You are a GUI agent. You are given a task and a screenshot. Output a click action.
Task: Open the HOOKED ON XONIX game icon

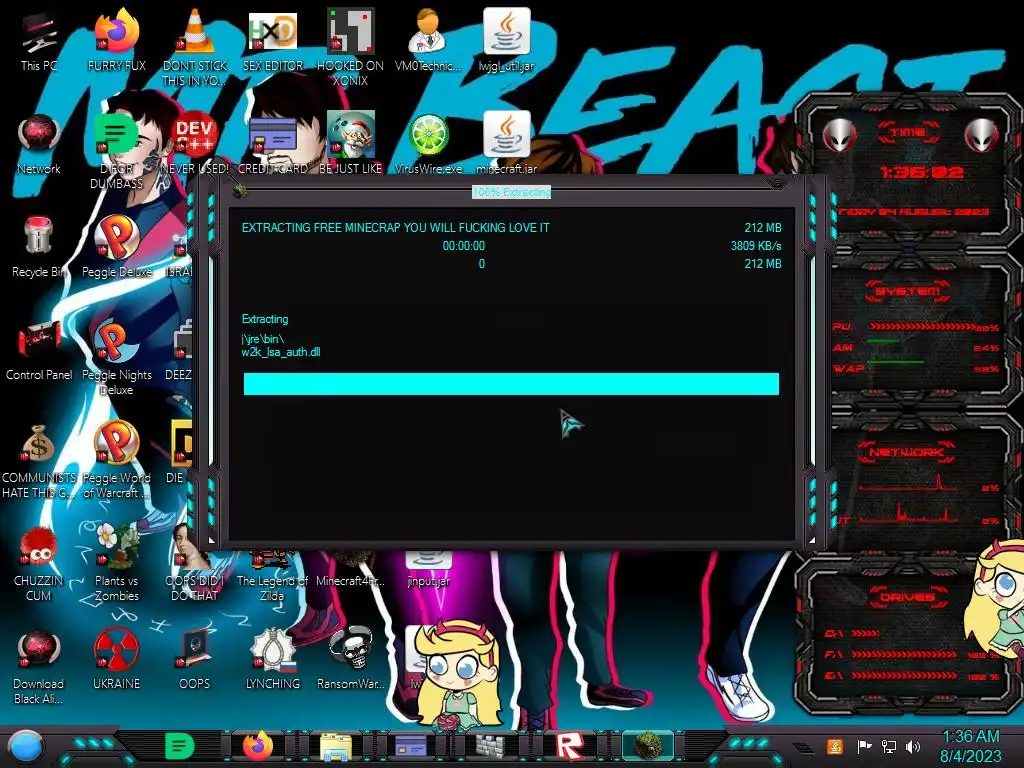point(350,47)
